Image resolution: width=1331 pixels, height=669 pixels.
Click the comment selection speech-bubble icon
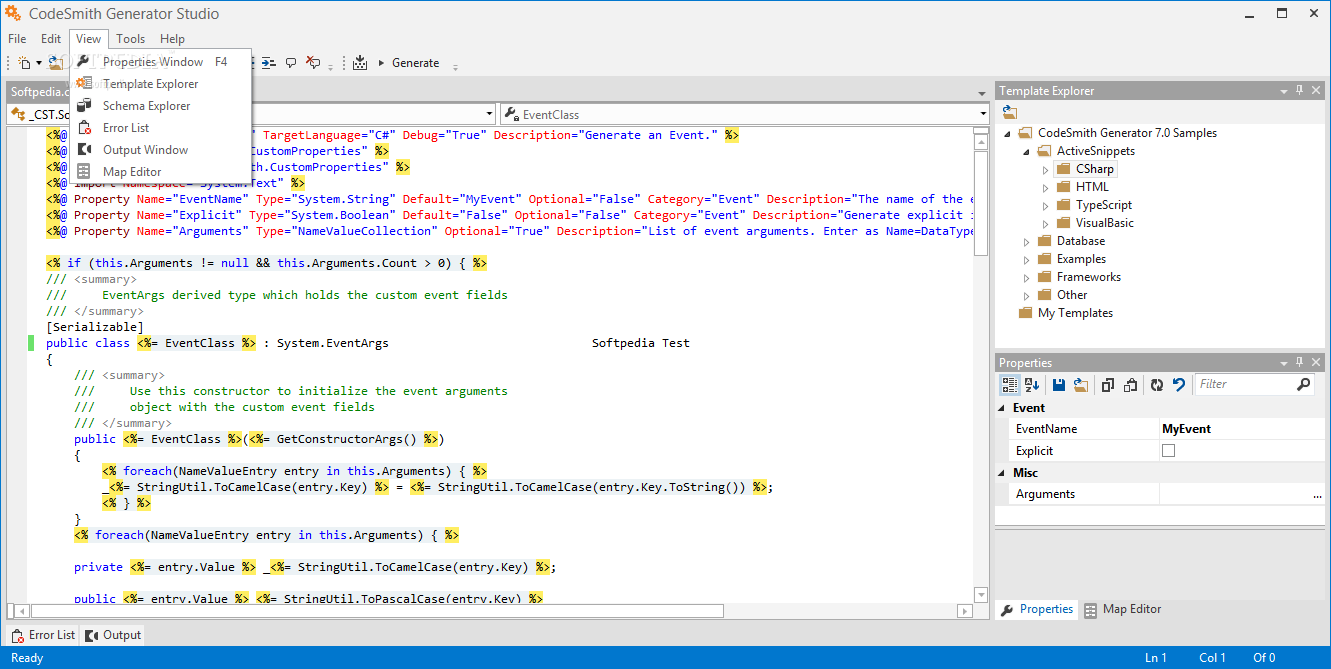click(x=291, y=63)
